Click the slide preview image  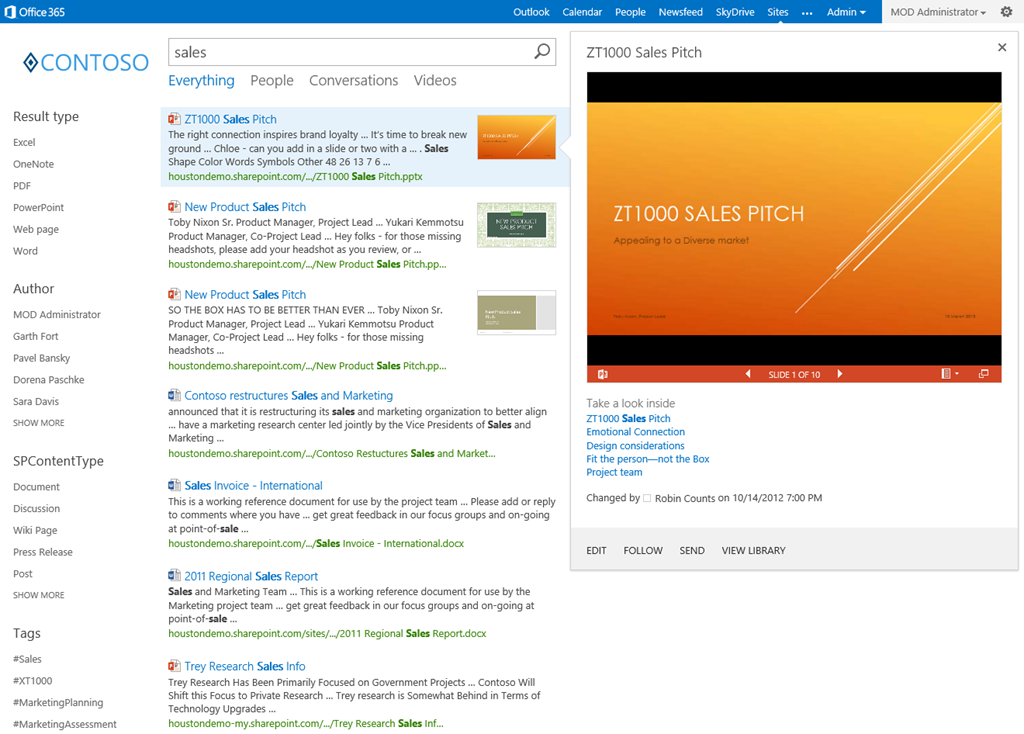point(793,218)
